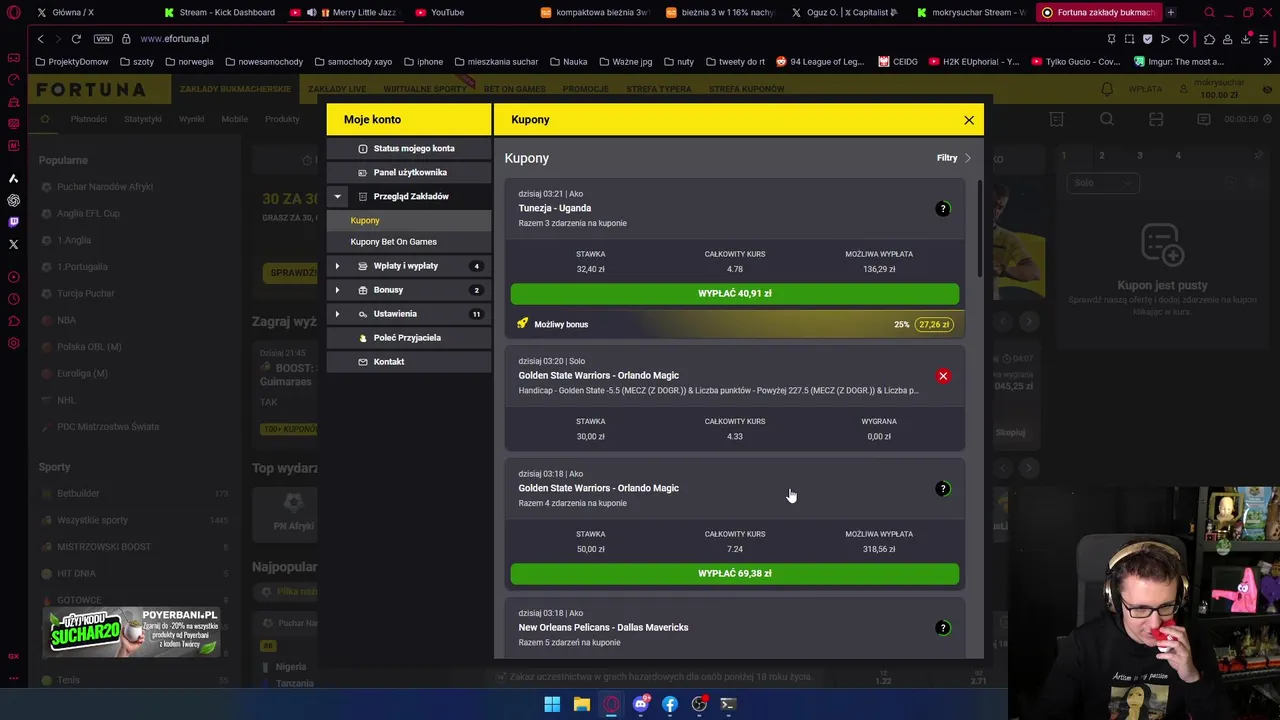Reload the efortuna.pl page

(x=76, y=38)
